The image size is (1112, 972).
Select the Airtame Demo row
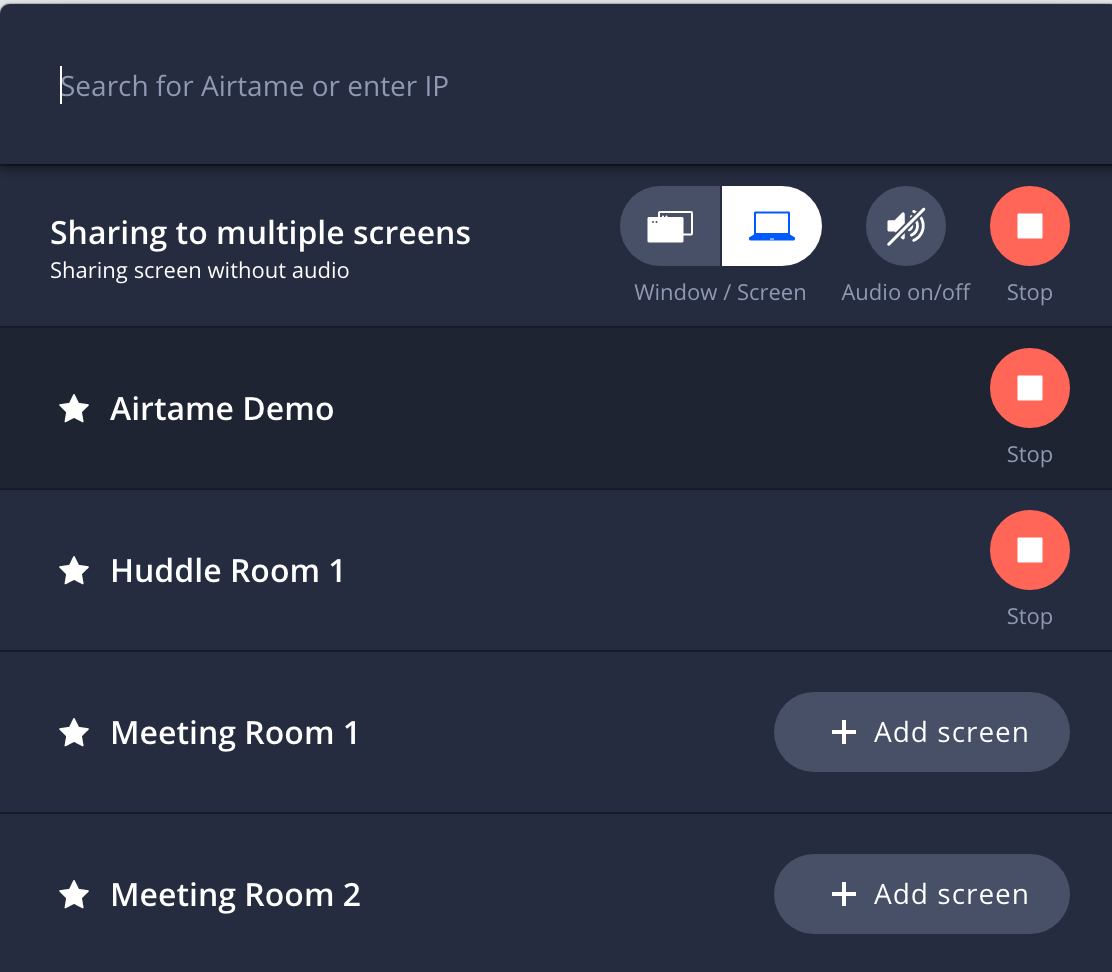click(x=400, y=408)
